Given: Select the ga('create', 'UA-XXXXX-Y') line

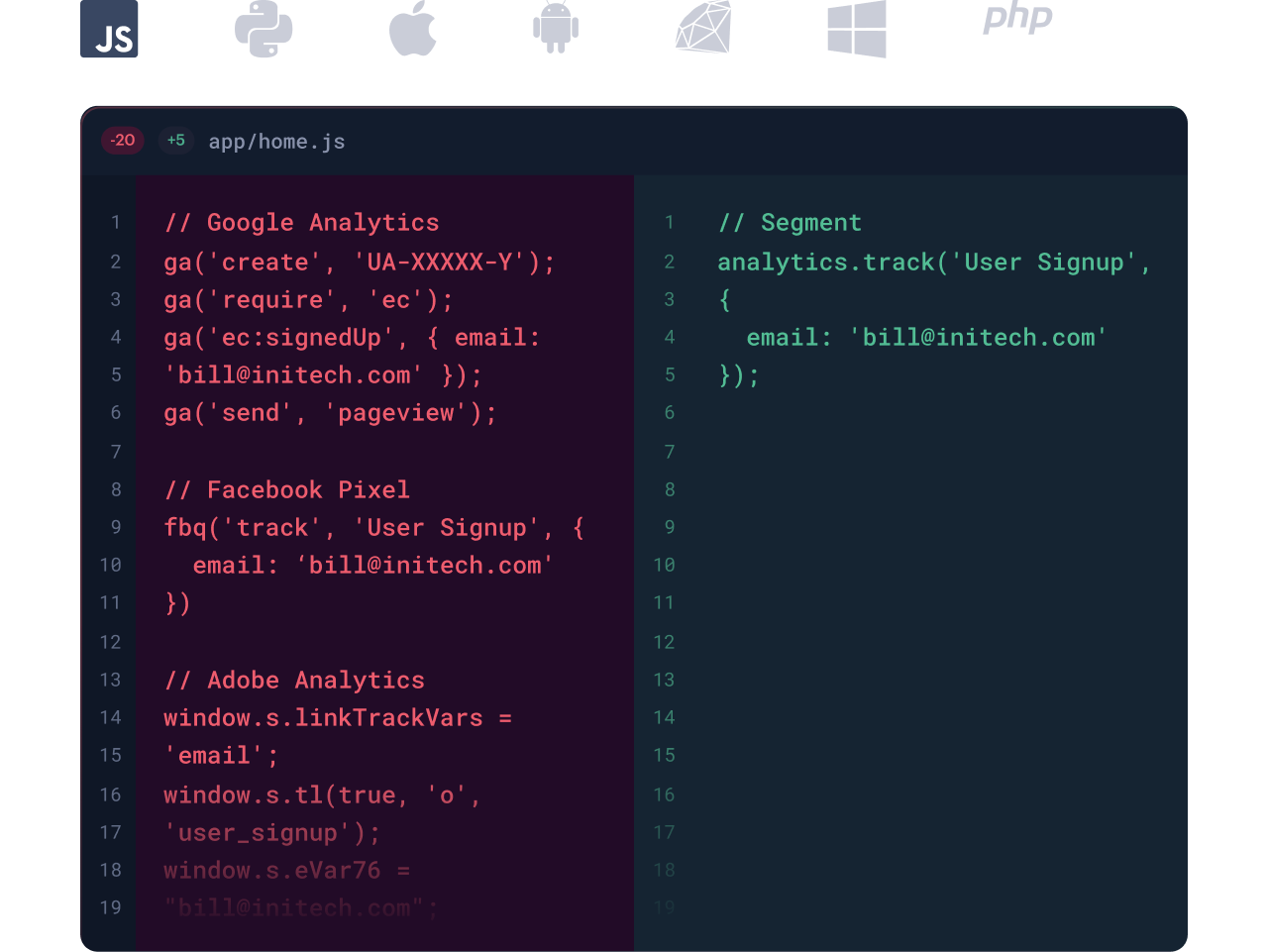Looking at the screenshot, I should tap(360, 263).
